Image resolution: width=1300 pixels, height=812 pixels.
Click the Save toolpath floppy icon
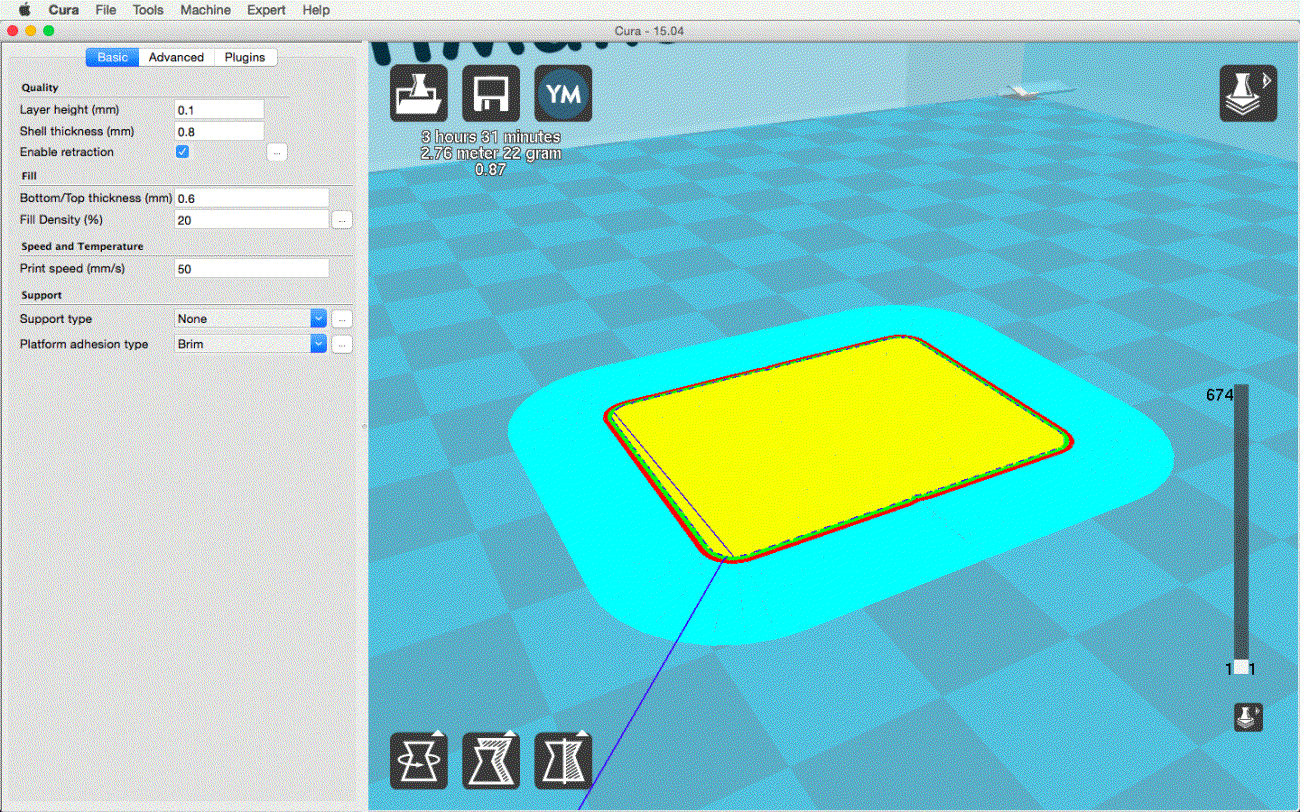(x=490, y=94)
